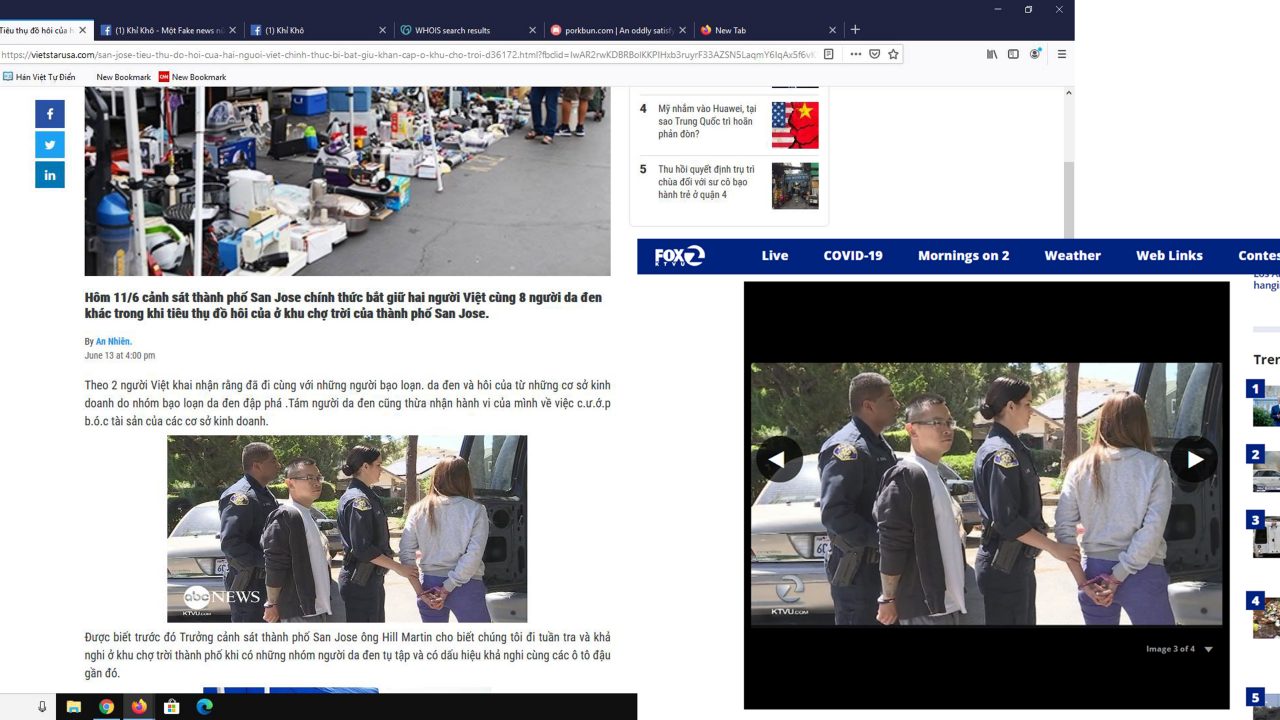
Task: Go to next slideshow image
Action: click(1194, 460)
